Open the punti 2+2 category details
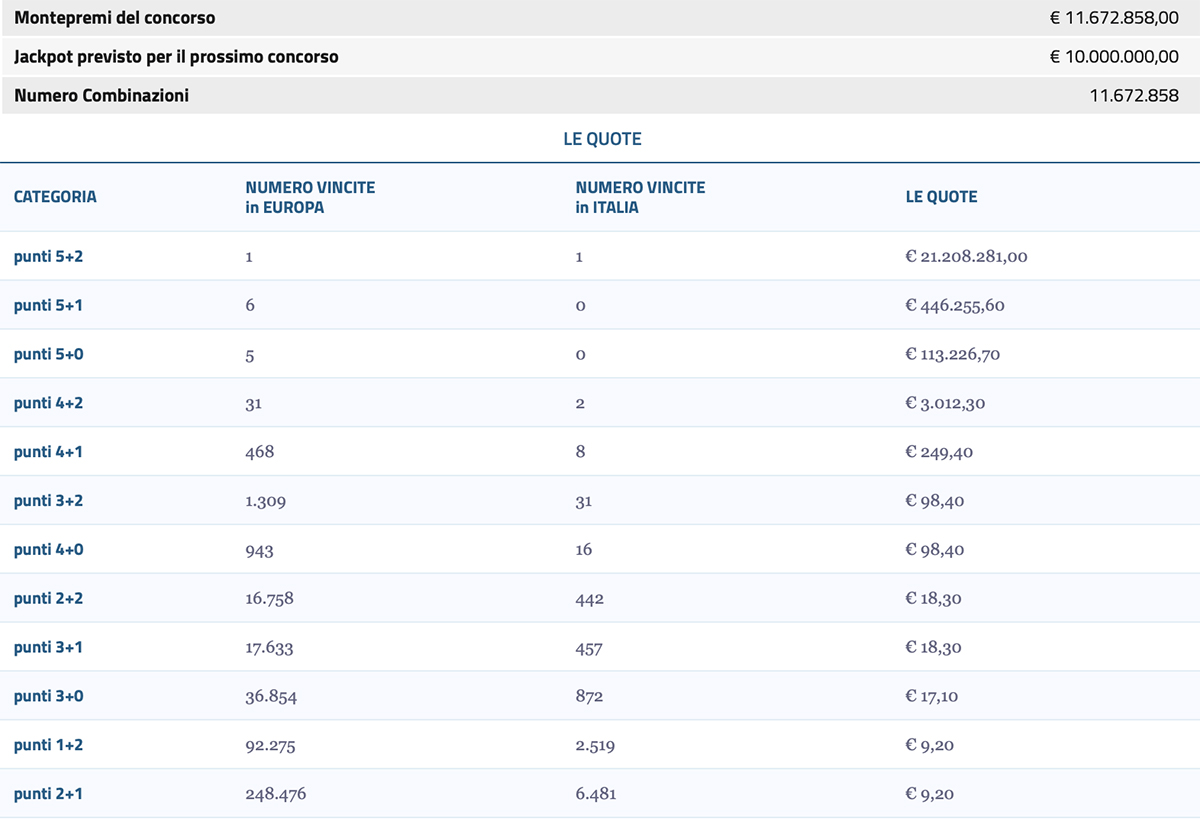The width and height of the screenshot is (1200, 835). (48, 598)
